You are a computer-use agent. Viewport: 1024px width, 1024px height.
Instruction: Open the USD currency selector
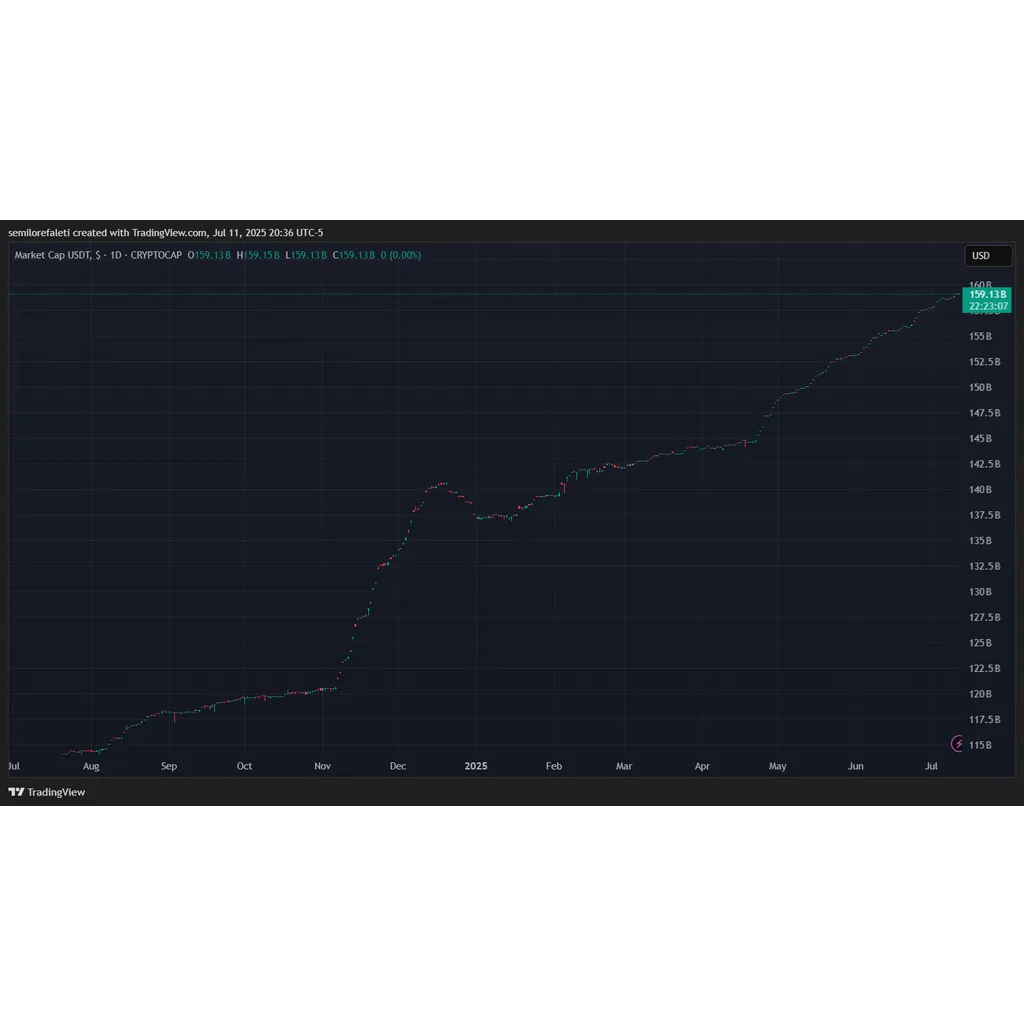(988, 255)
